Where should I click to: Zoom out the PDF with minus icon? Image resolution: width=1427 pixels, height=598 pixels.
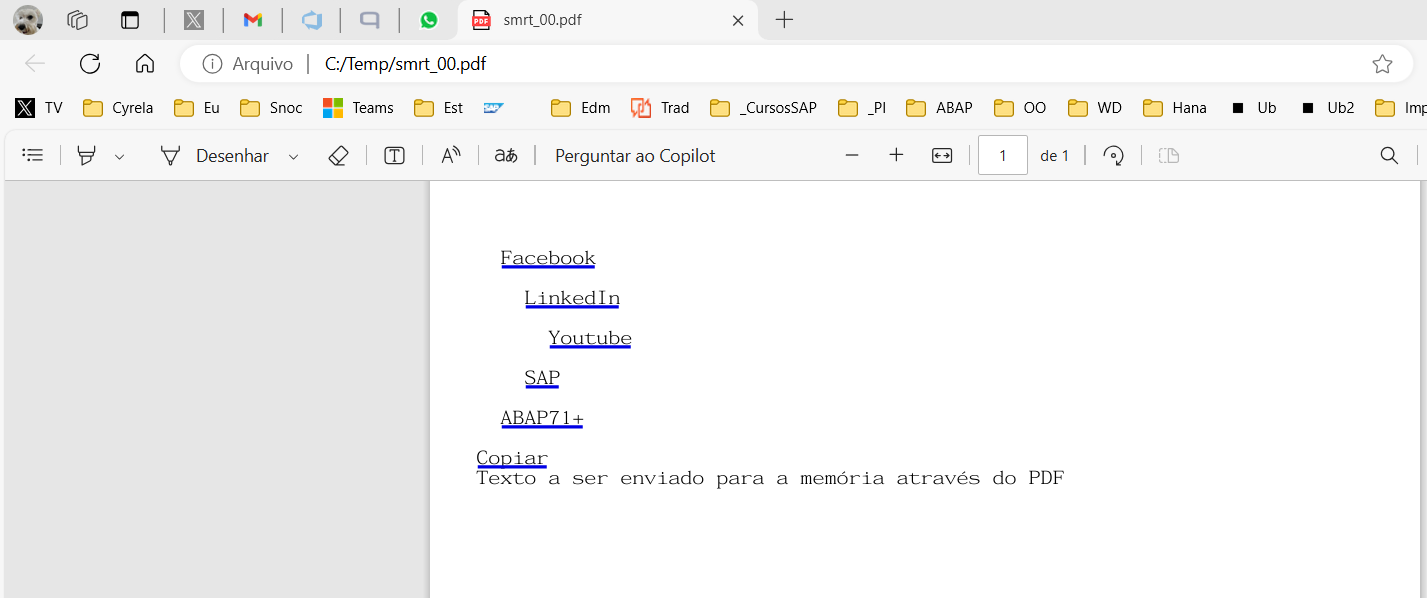852,156
